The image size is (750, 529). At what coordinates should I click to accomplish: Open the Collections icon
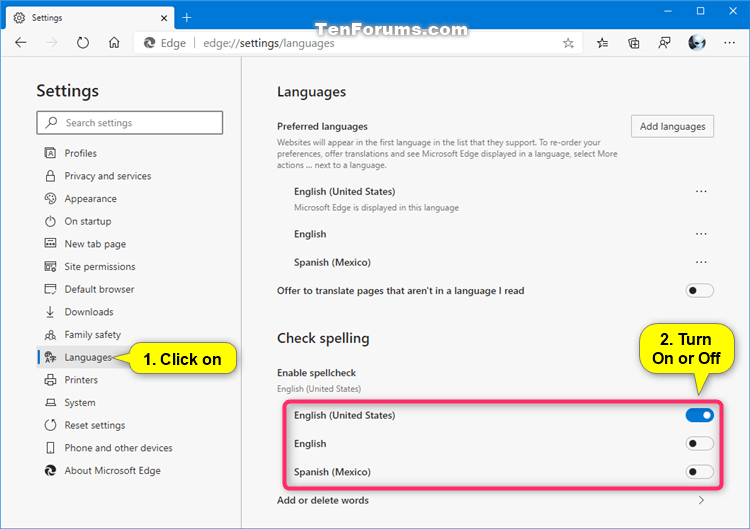pyautogui.click(x=633, y=43)
